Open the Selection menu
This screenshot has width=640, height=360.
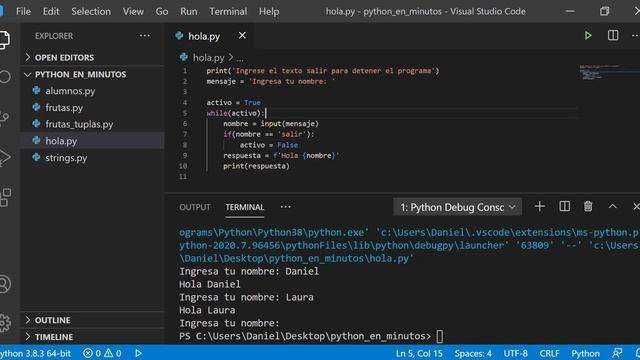coord(91,11)
